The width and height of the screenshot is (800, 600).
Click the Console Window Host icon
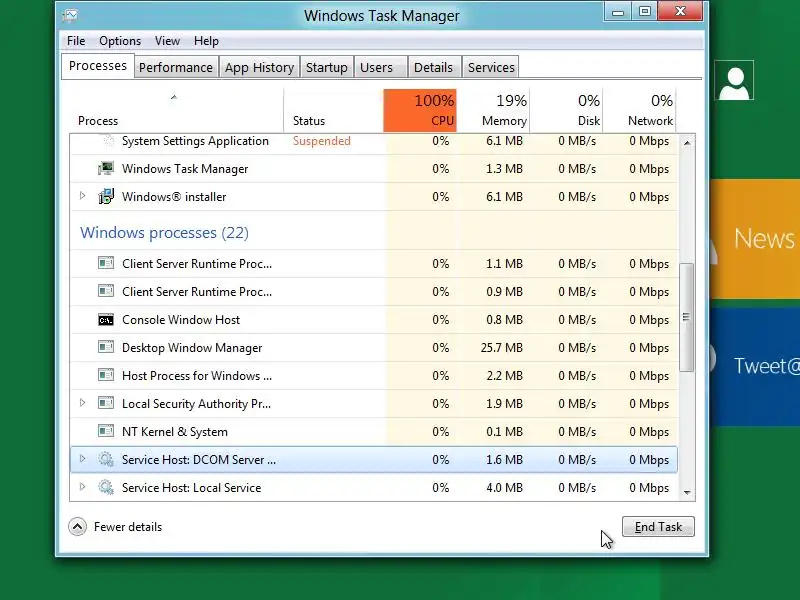106,320
